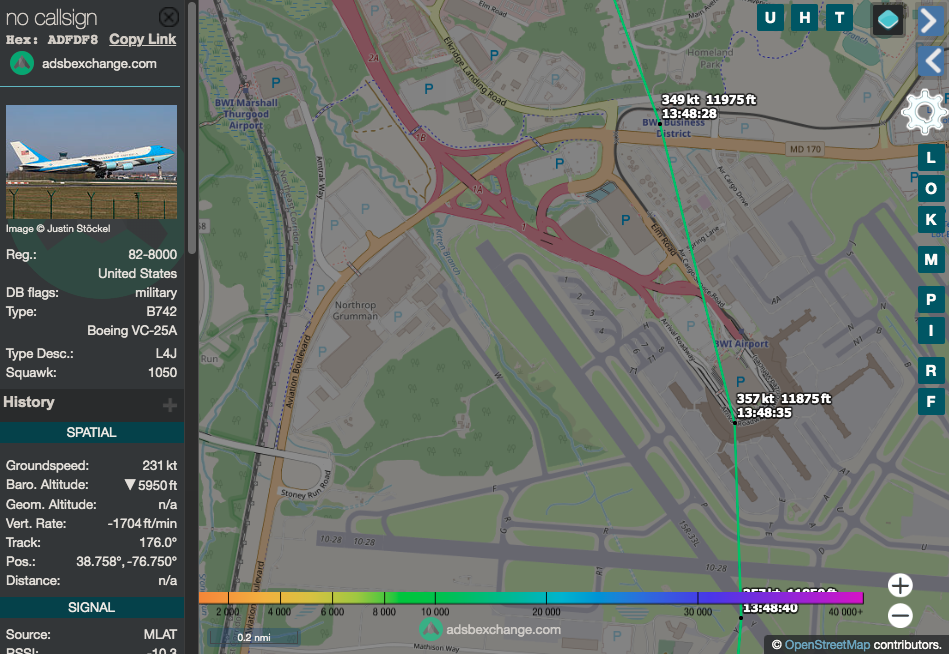This screenshot has width=949, height=654.
Task: Zoom in with the plus button
Action: coord(900,586)
